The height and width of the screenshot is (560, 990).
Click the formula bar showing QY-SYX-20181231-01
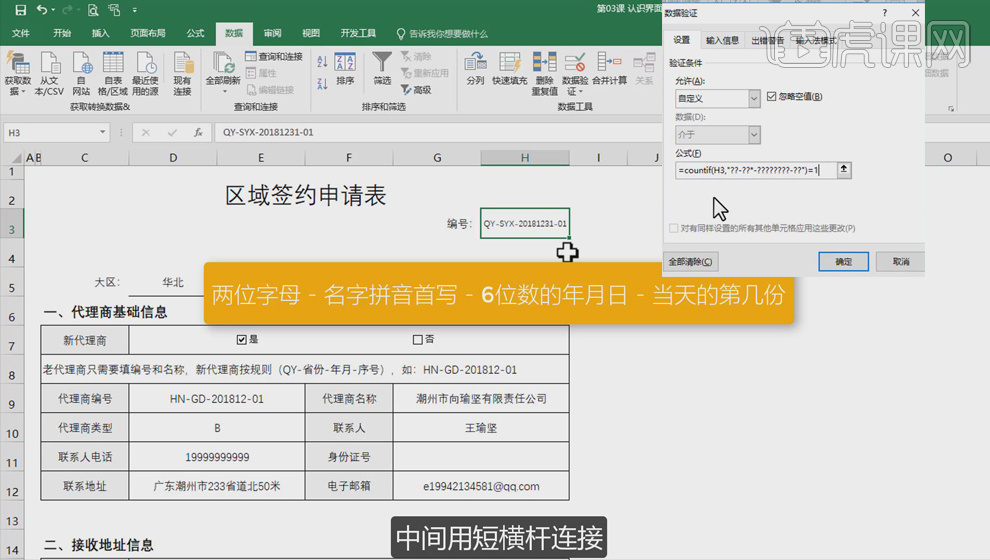click(x=436, y=133)
